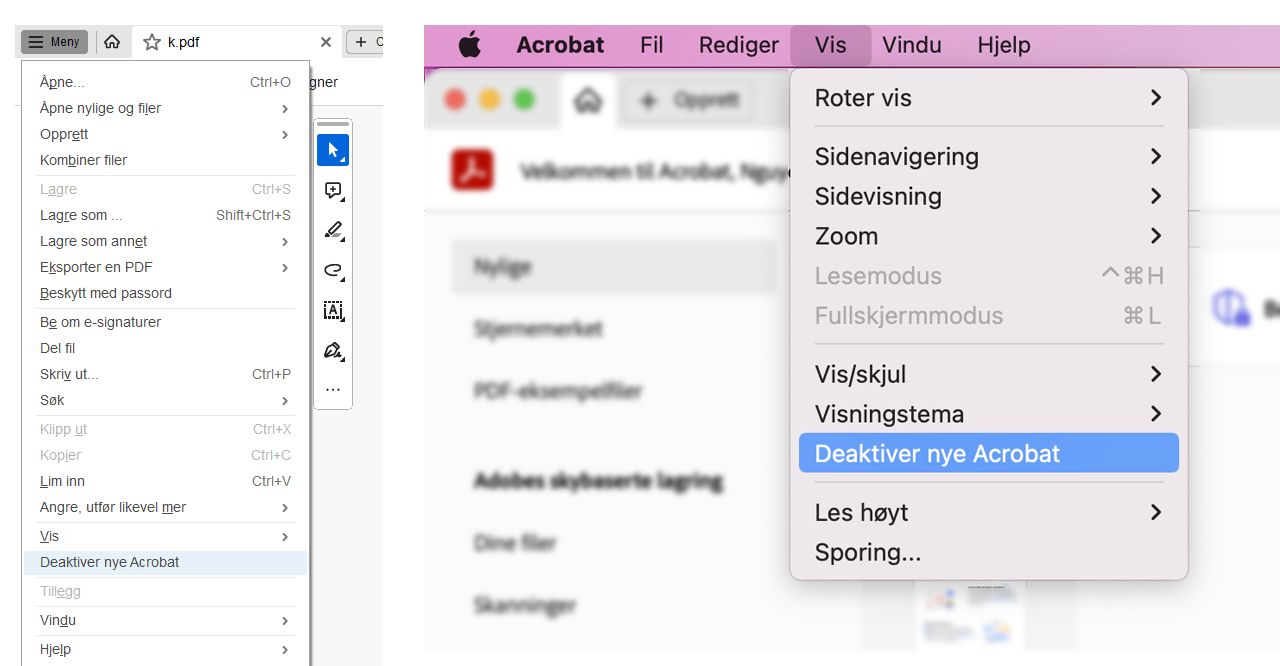Screen dimensions: 1280x666
Task: Click the Opprett button in the toolbar
Action: pos(688,100)
